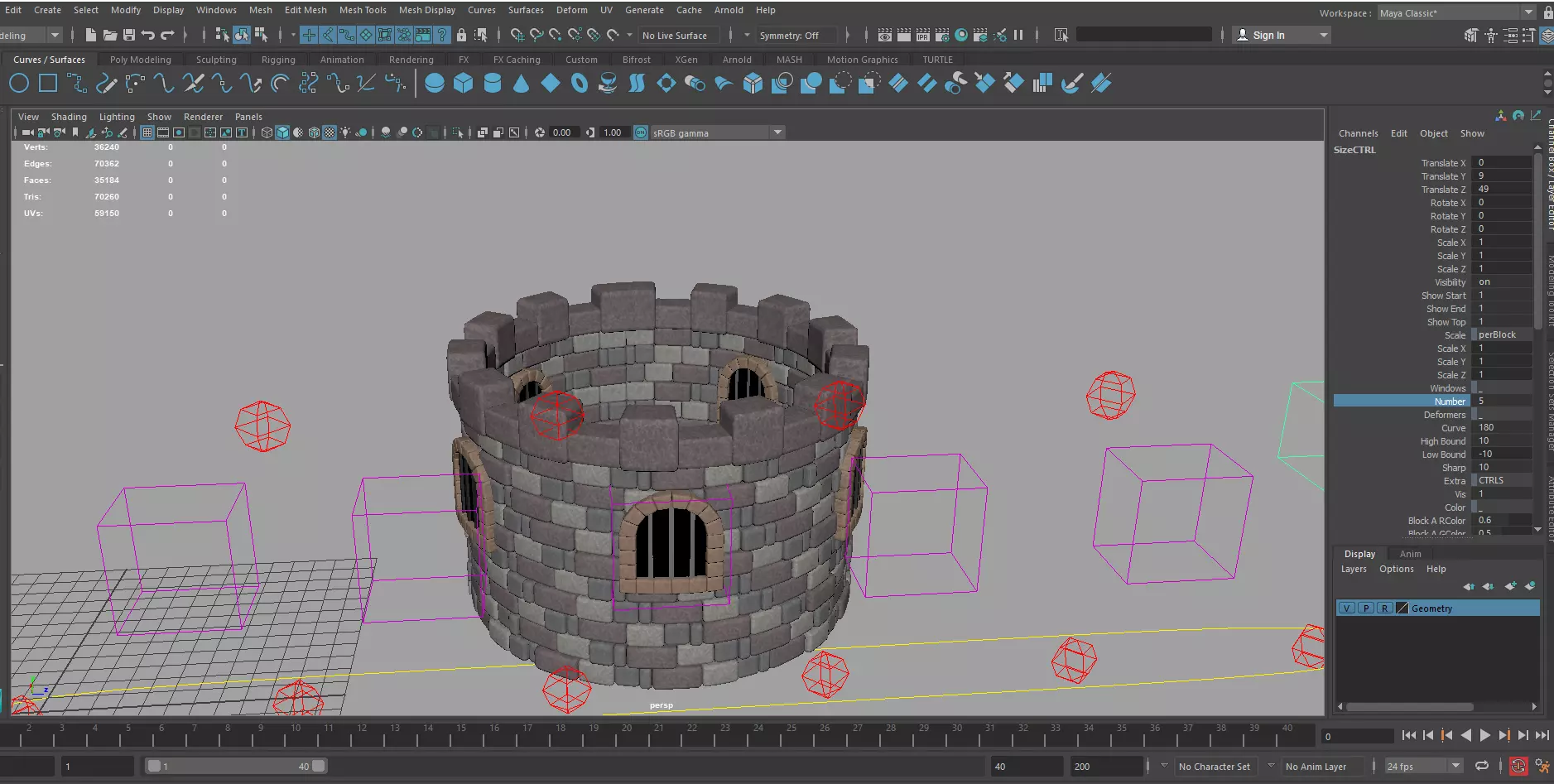This screenshot has width=1554, height=784.
Task: Toggle smooth shade all cube icon
Action: pos(282,132)
